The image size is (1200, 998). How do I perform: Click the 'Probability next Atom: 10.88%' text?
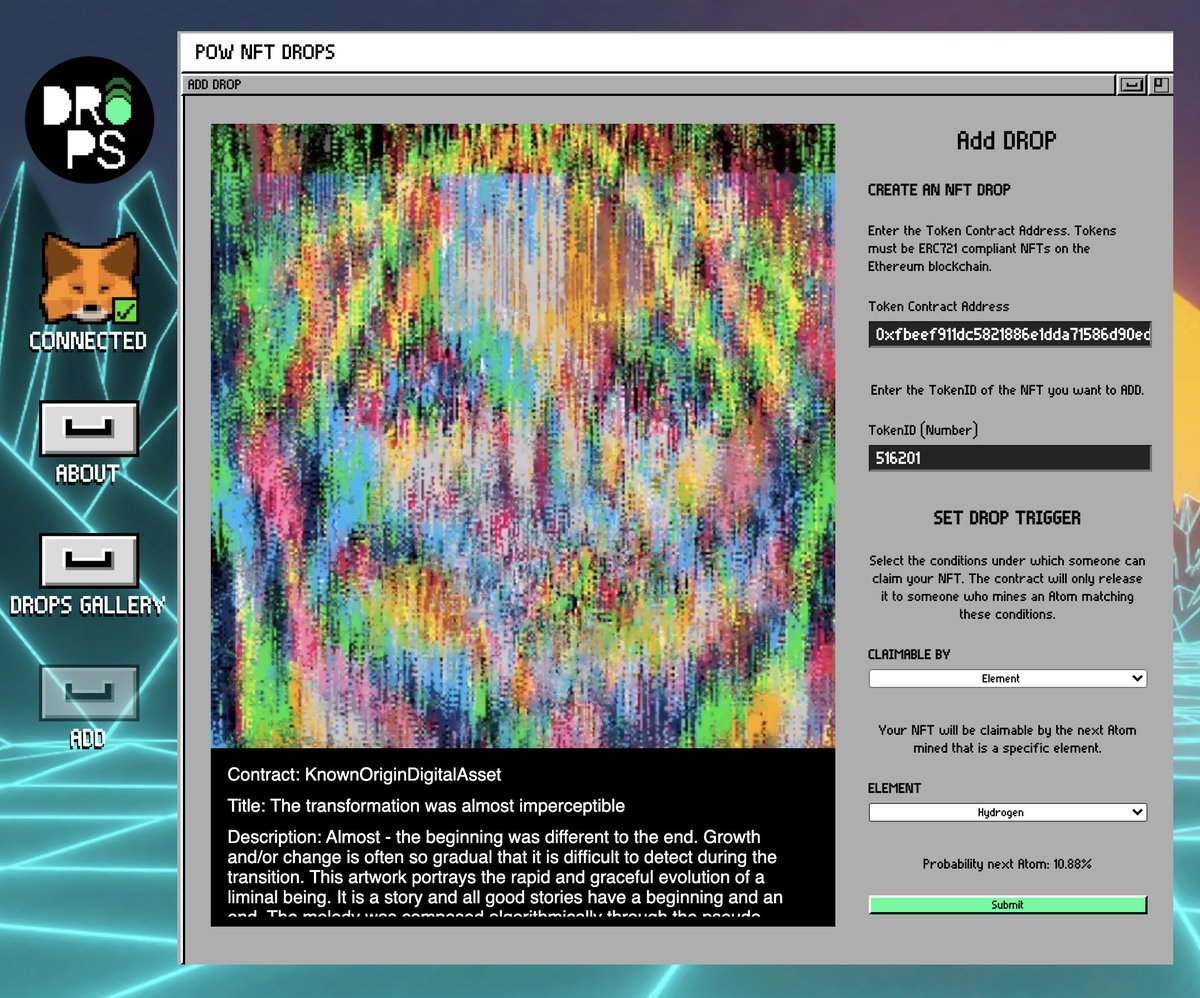pos(1007,864)
